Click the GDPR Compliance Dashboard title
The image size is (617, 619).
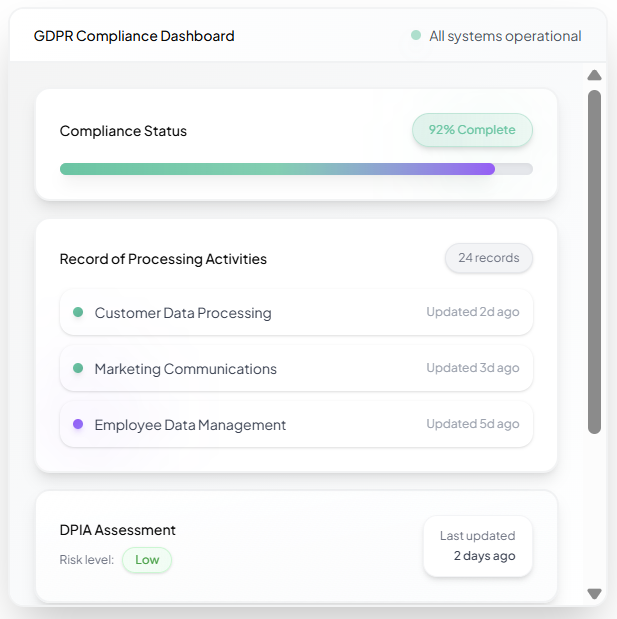pos(134,36)
